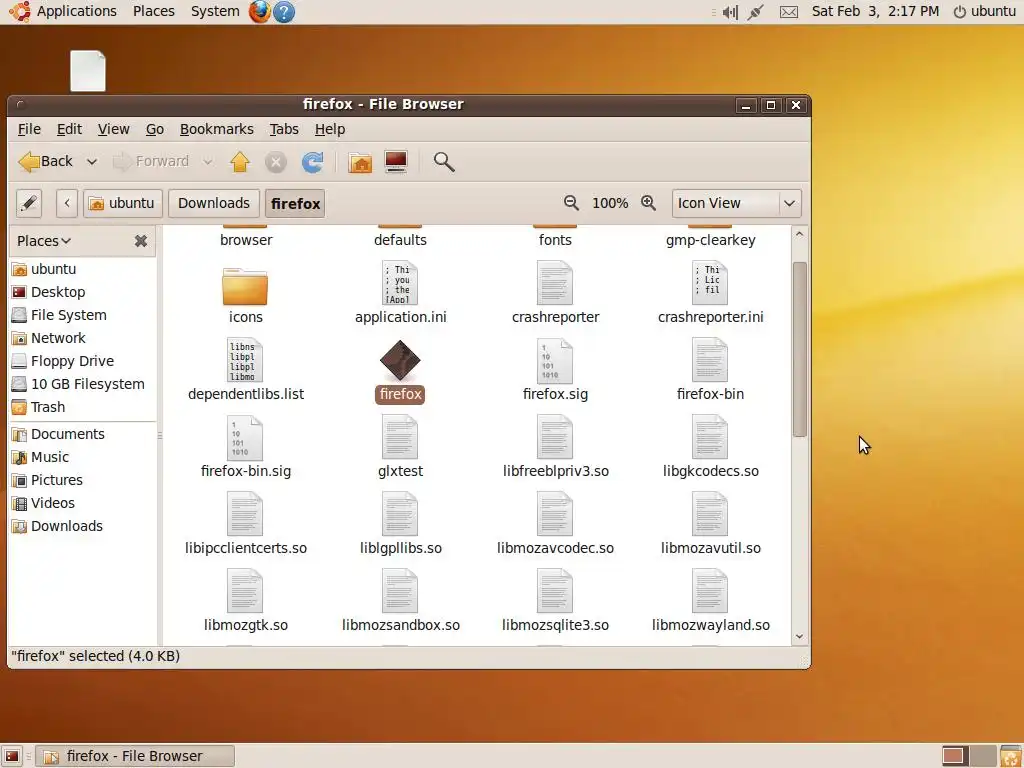This screenshot has height=768, width=1024.
Task: Open the Icon View mode combo box
Action: click(736, 203)
